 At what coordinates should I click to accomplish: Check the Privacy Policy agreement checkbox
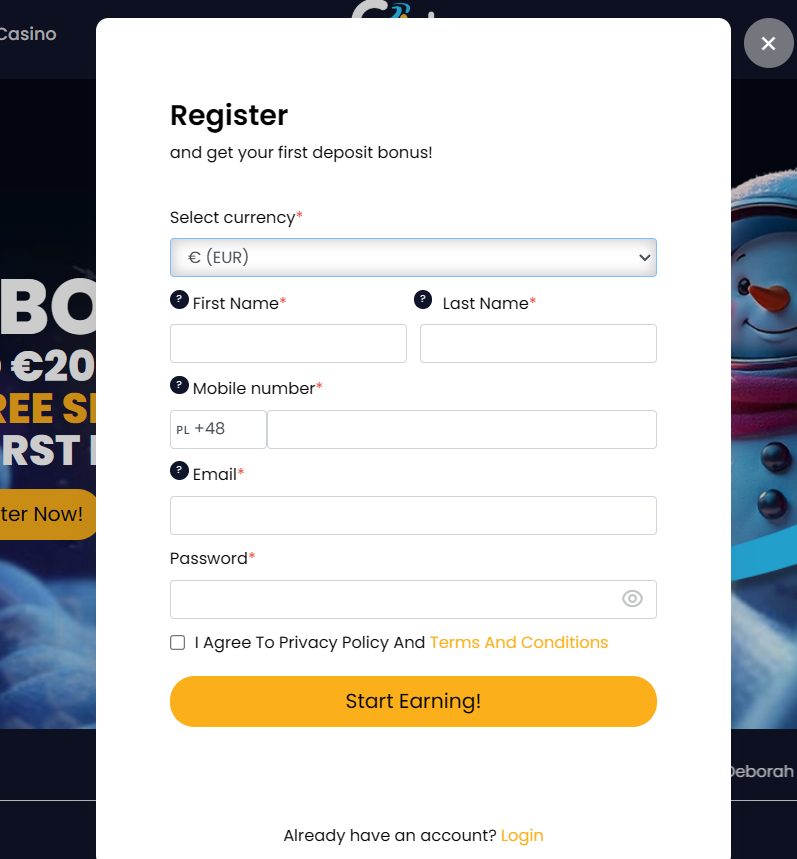(x=177, y=643)
